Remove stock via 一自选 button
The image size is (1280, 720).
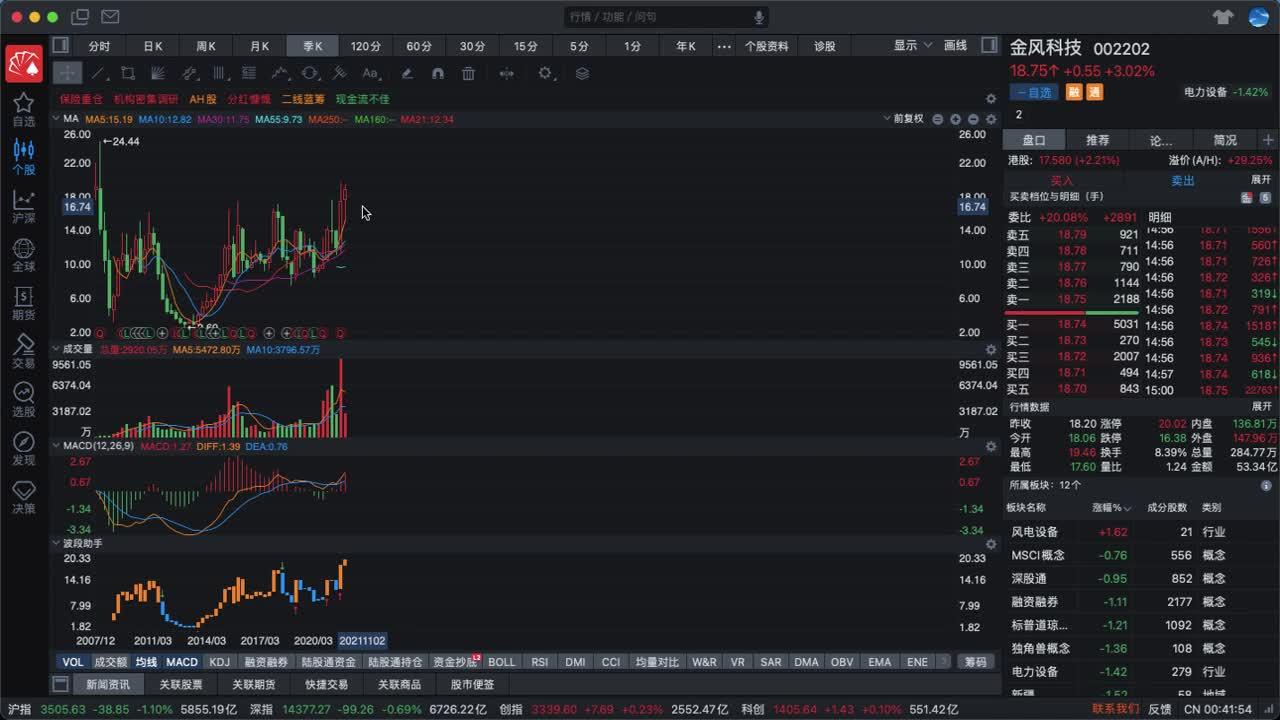pos(1033,92)
